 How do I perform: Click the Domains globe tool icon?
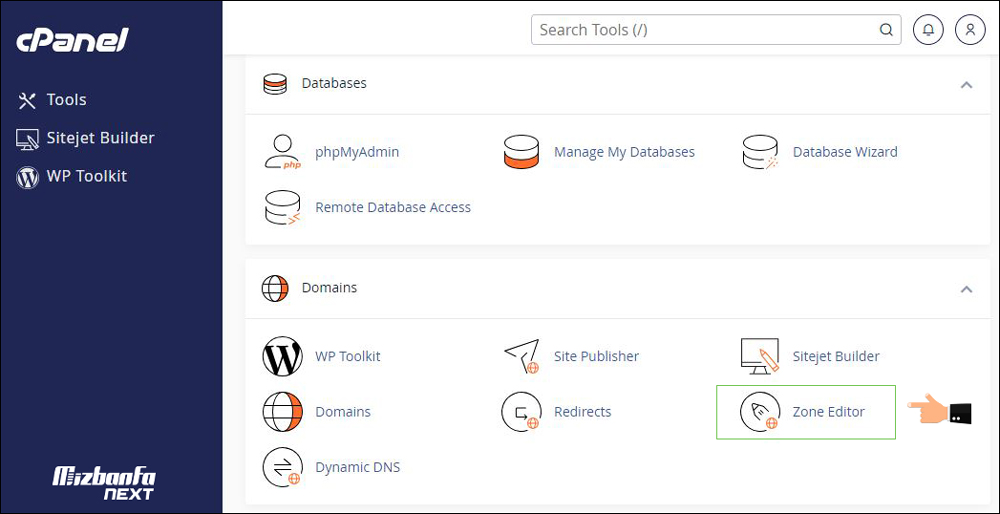click(283, 412)
